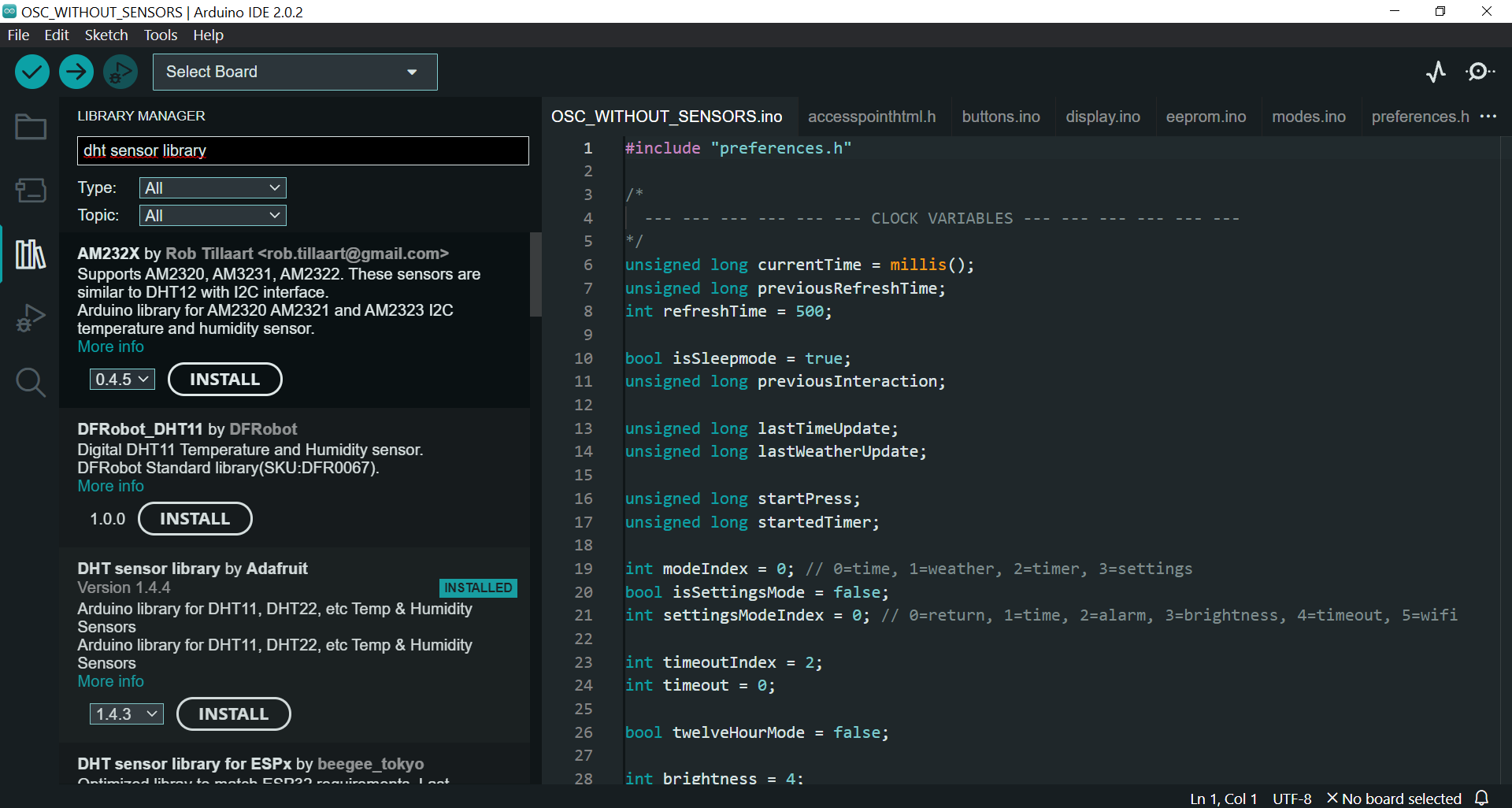
Task: Click the library search input field
Action: click(x=302, y=151)
